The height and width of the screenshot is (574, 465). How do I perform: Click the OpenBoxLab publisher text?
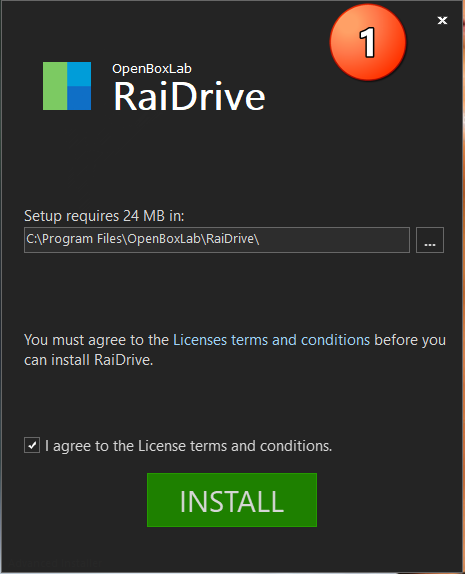click(x=152, y=69)
